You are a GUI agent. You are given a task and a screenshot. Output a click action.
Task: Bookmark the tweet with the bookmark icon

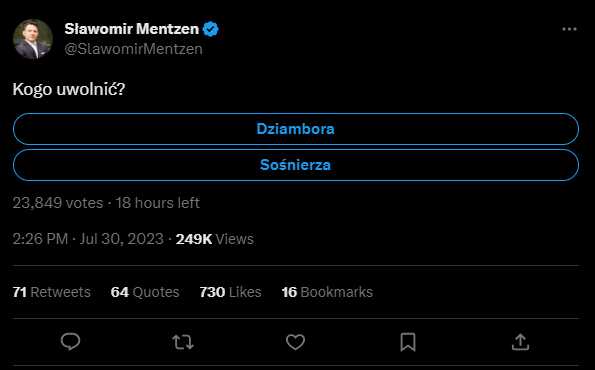point(408,342)
